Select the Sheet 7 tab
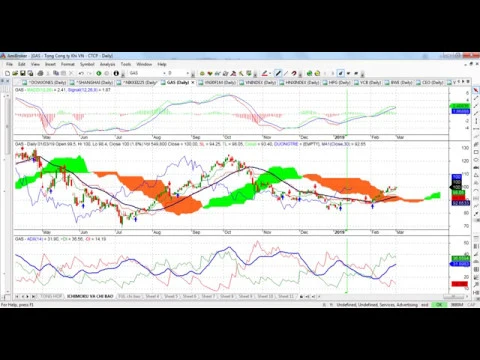The image size is (480, 360). coord(208,296)
